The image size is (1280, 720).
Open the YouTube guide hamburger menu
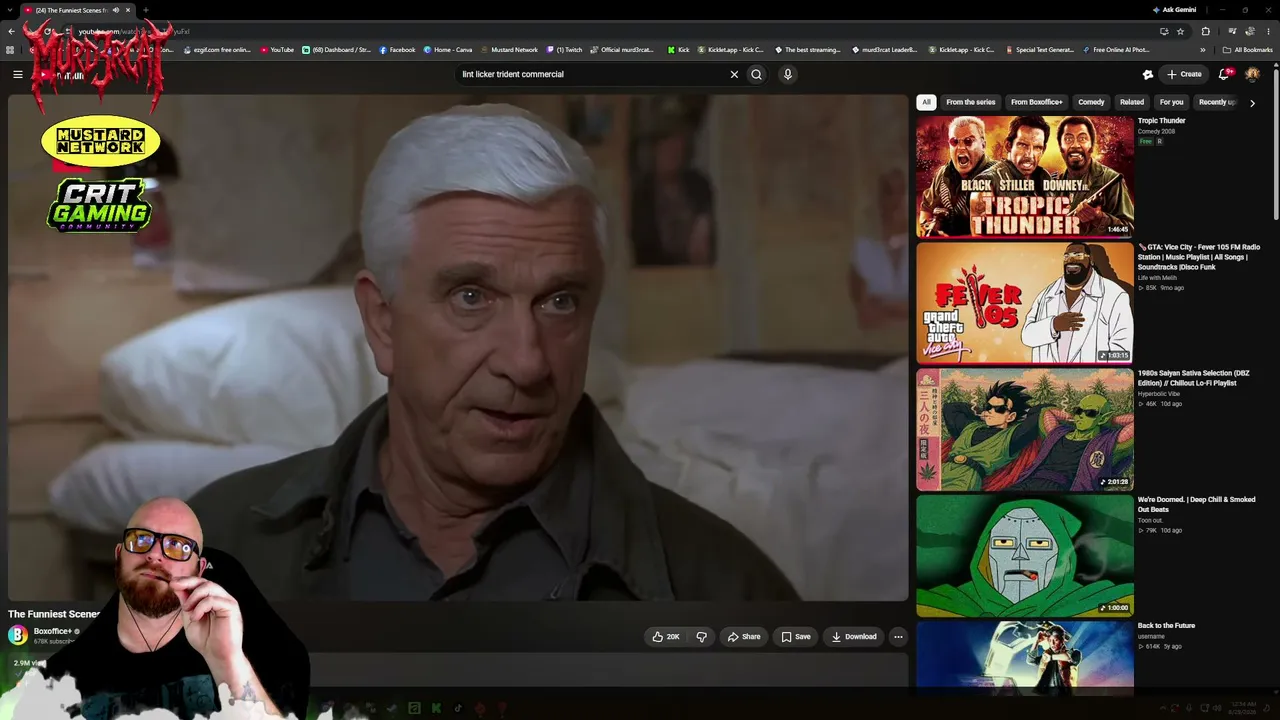[x=17, y=74]
